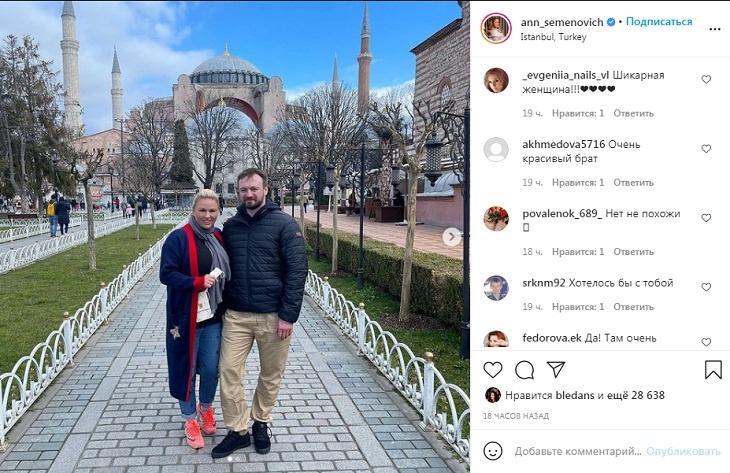Advance to the next photo with the arrow

click(x=451, y=237)
